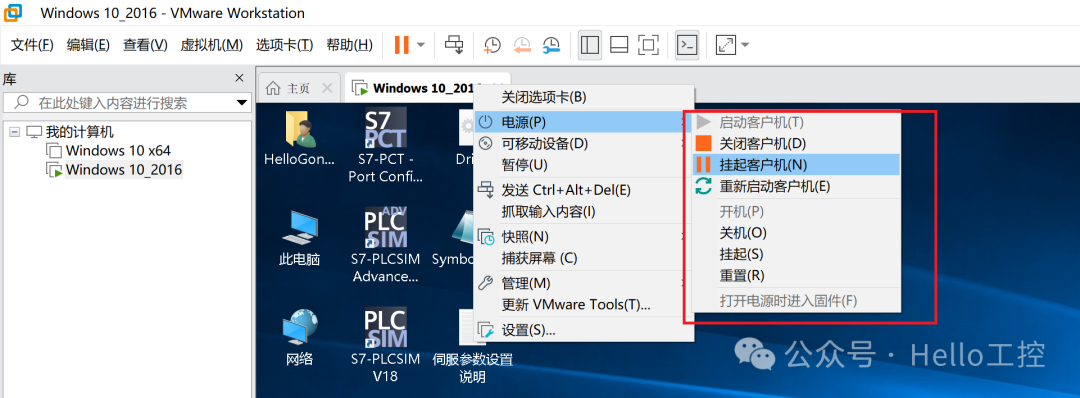Take a snapshot with the clock-plus toolbar icon
Viewport: 1080px width, 398px height.
pyautogui.click(x=492, y=45)
